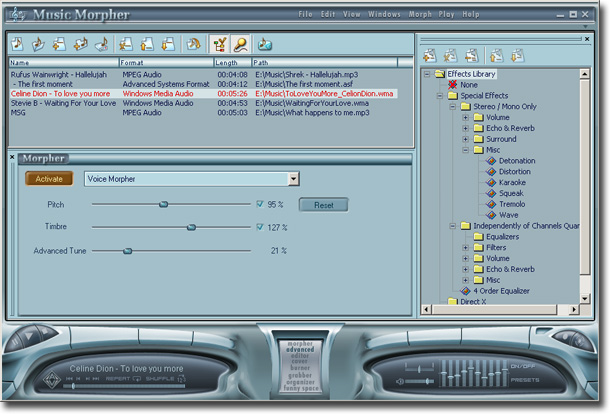Toggle REPEAT in the player display

[123, 379]
